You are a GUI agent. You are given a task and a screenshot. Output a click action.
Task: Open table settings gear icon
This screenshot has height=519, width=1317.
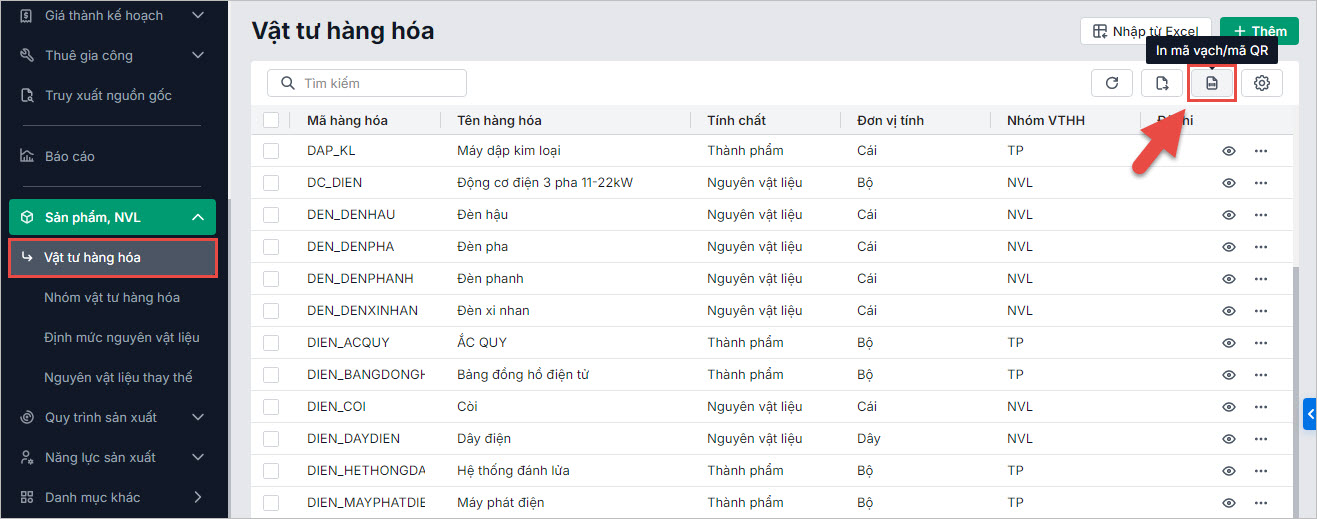point(1262,84)
